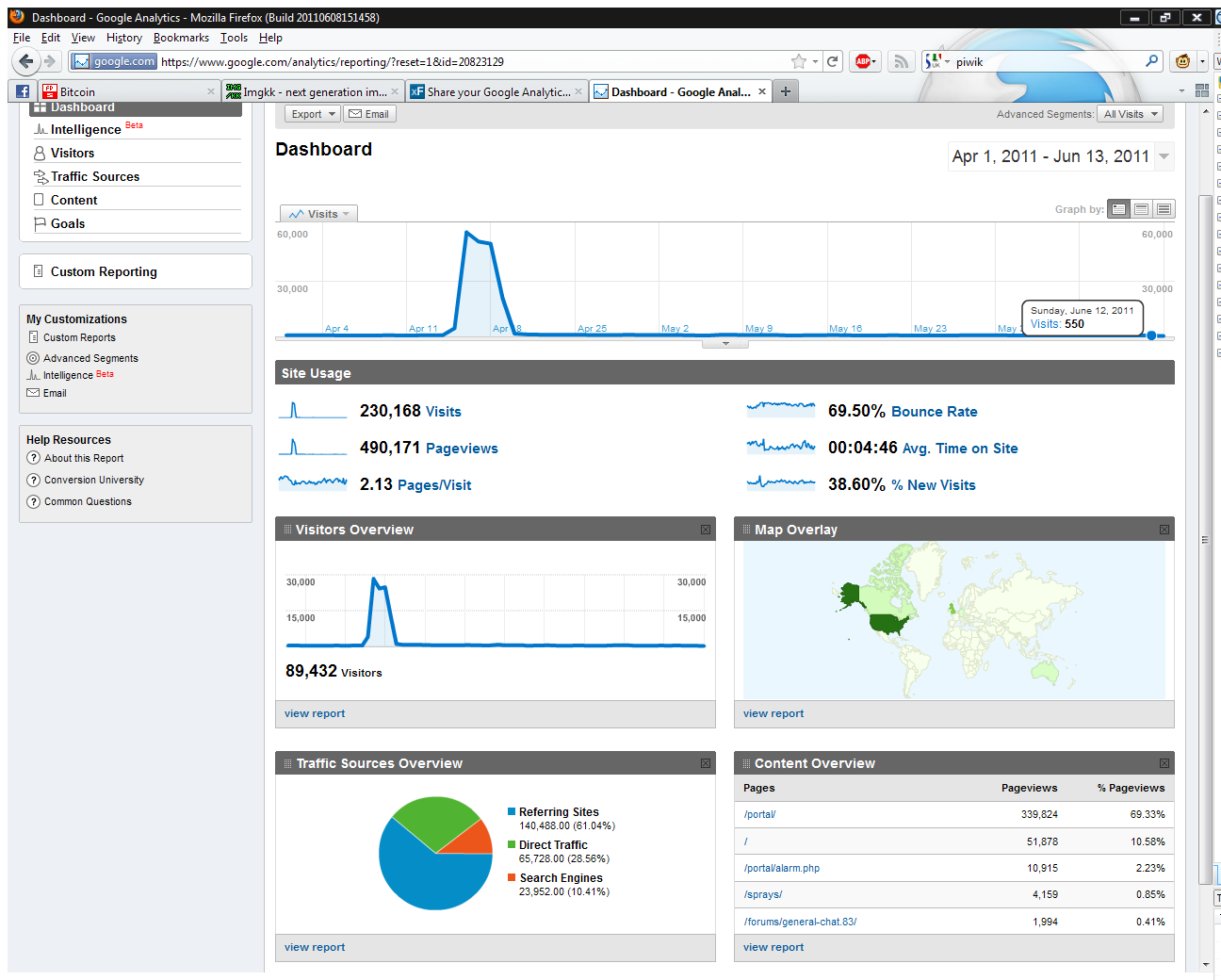
Task: Click the Bounce Rate link
Action: point(934,412)
